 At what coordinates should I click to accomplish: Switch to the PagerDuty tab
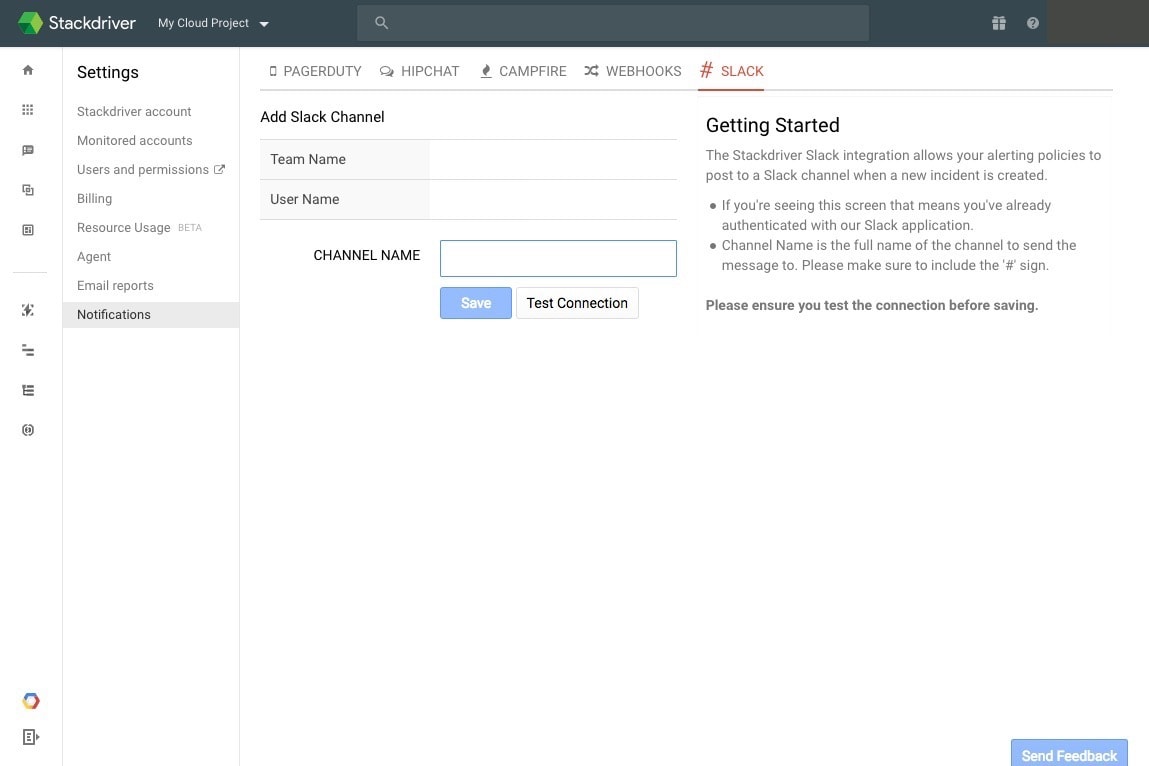(315, 71)
